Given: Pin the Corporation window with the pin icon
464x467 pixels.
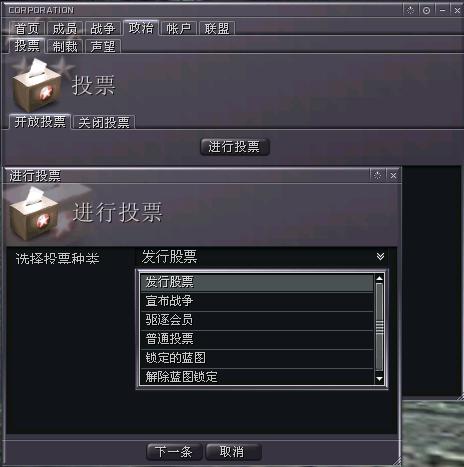Looking at the screenshot, I should [x=410, y=10].
